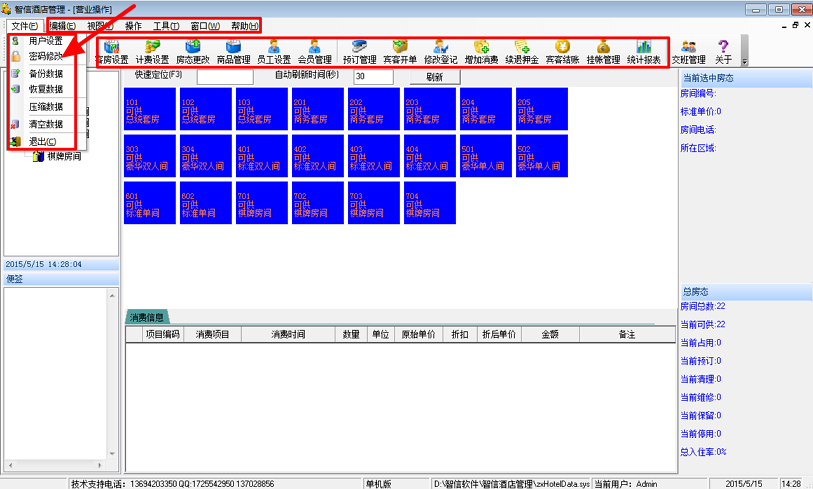
Task: Click the 消费项目 column header
Action: pos(212,334)
